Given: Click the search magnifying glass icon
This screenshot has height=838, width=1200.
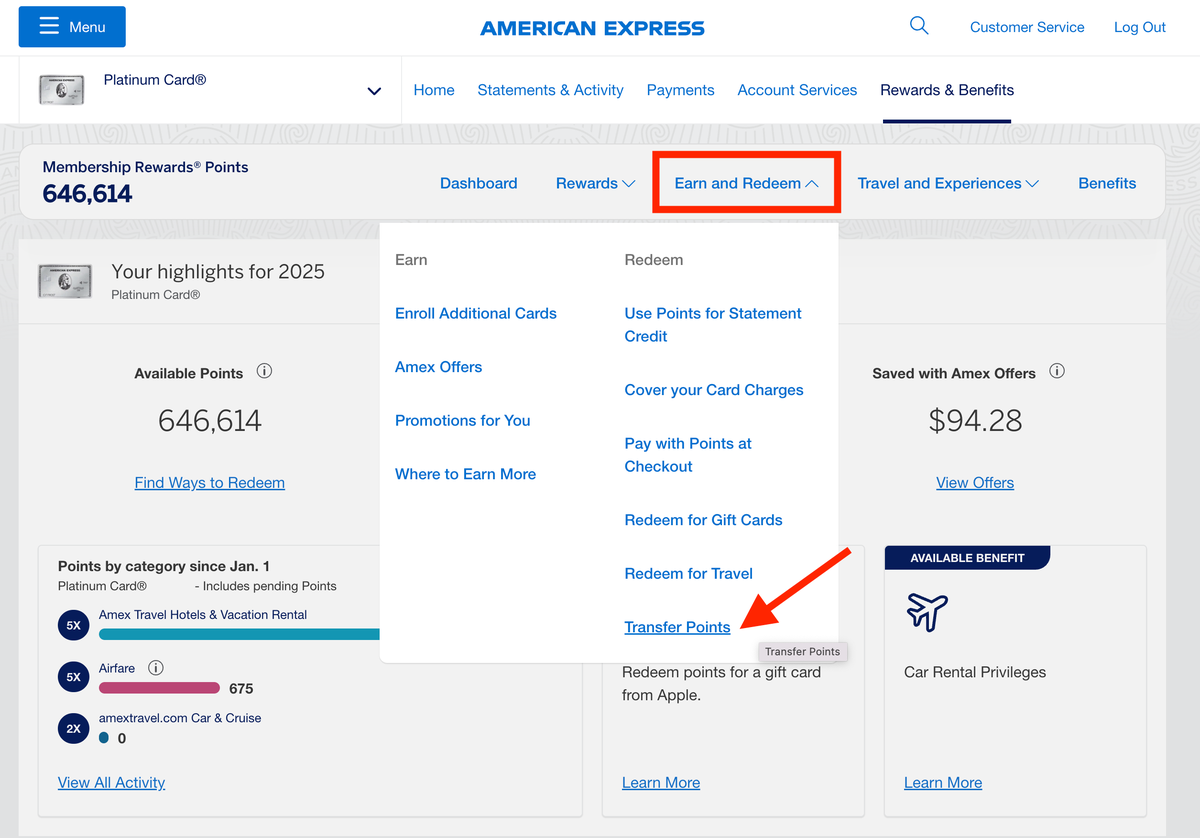Looking at the screenshot, I should pos(919,26).
